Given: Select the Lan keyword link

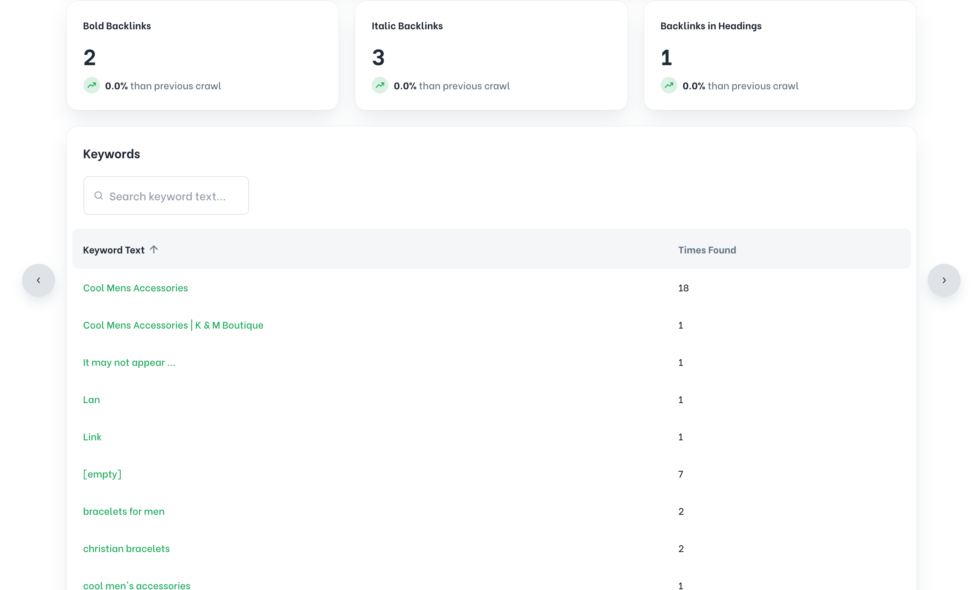Looking at the screenshot, I should coord(91,399).
